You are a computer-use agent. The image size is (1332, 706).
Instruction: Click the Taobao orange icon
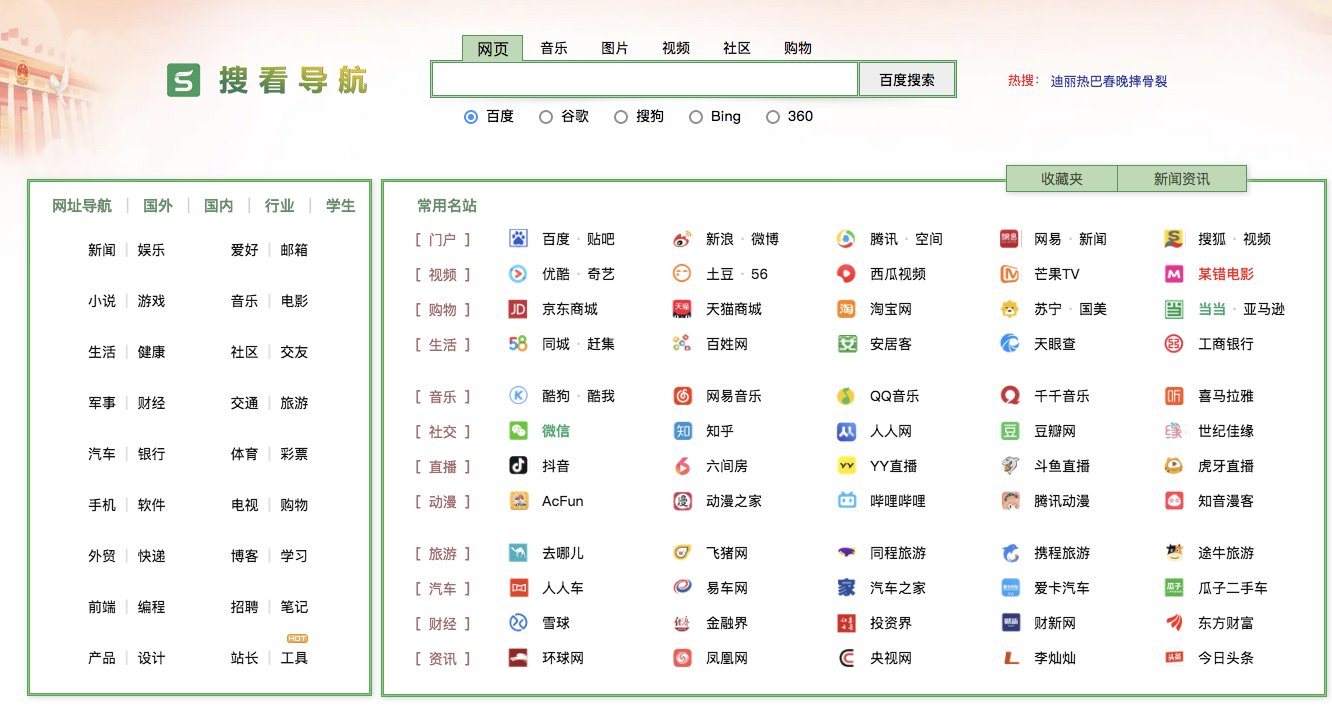pyautogui.click(x=846, y=309)
